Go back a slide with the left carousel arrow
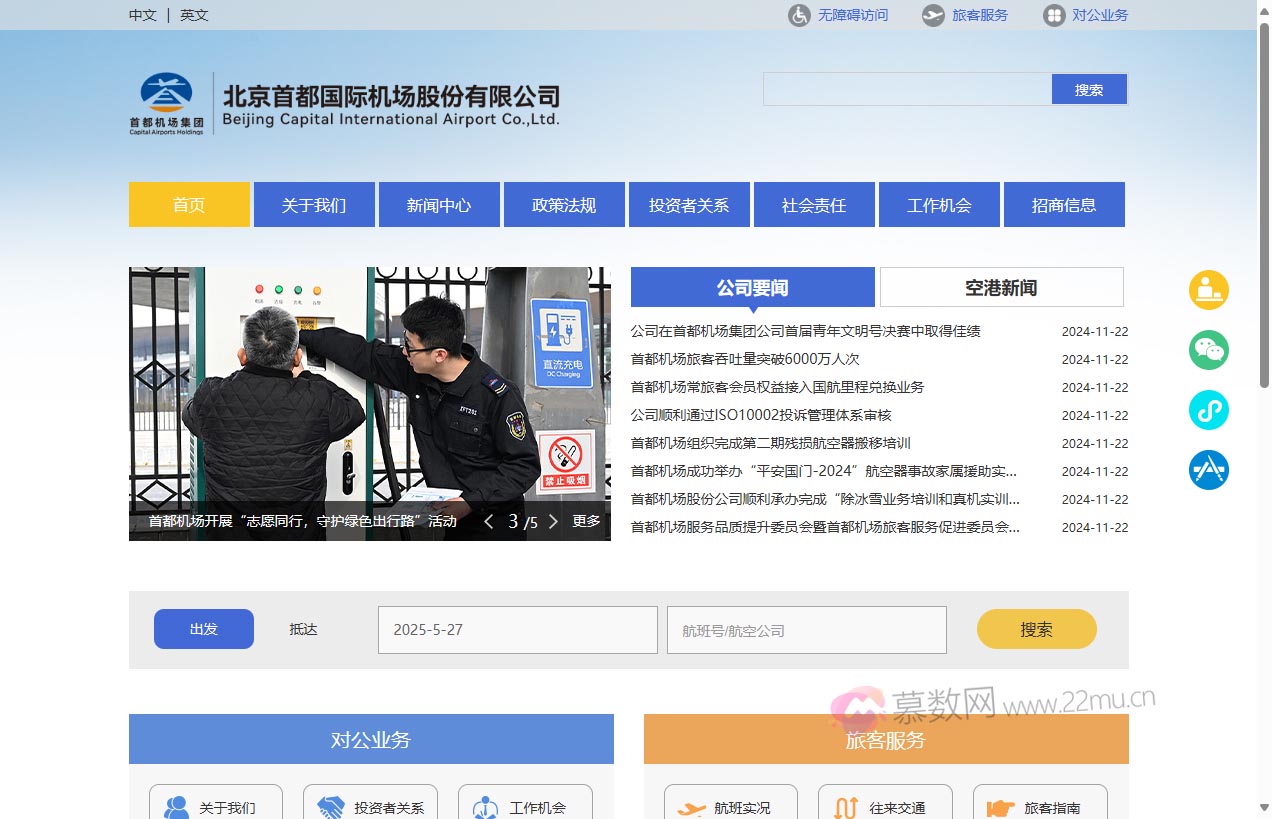This screenshot has height=819, width=1272. (489, 521)
